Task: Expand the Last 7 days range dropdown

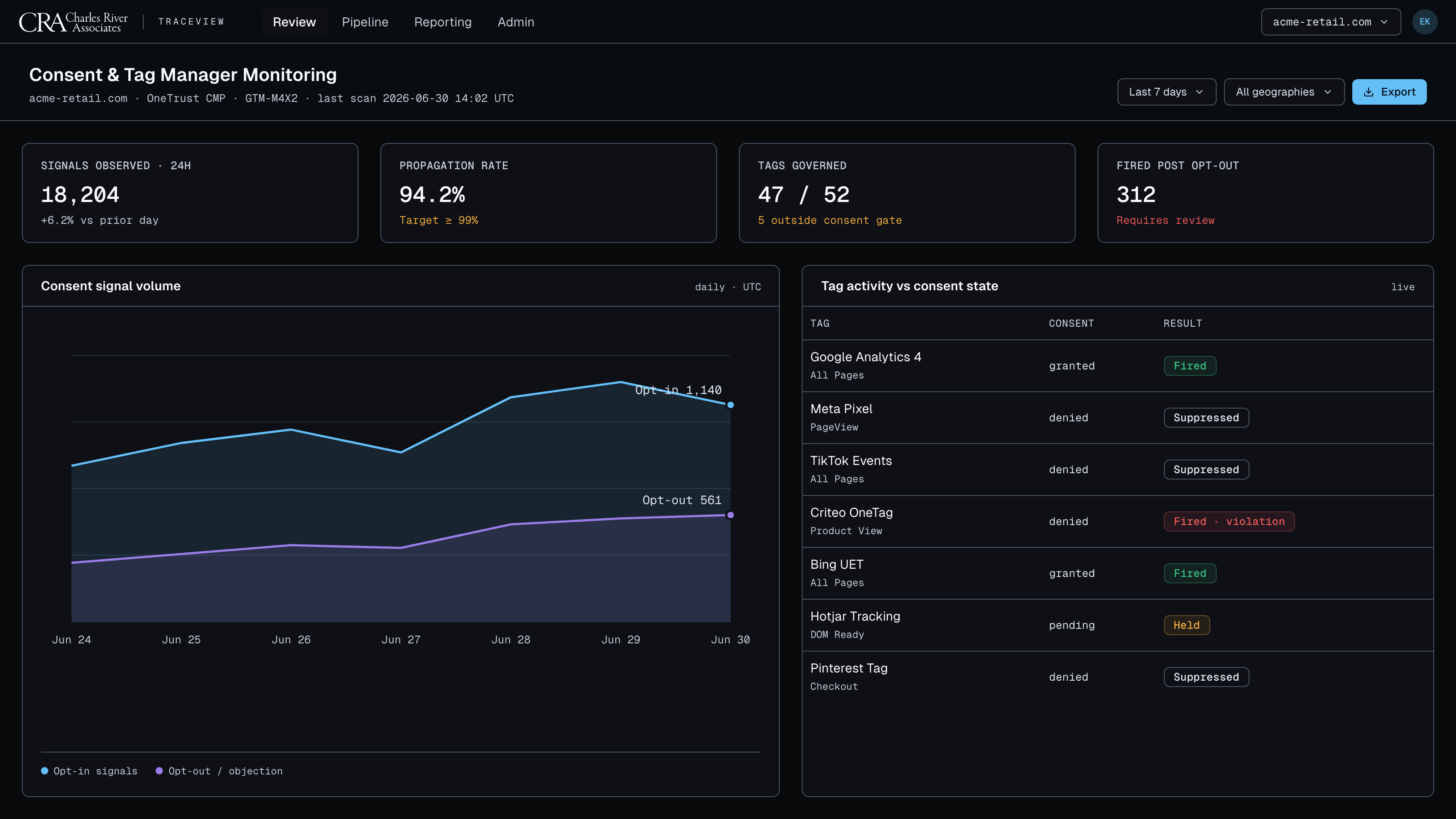Action: [x=1166, y=92]
